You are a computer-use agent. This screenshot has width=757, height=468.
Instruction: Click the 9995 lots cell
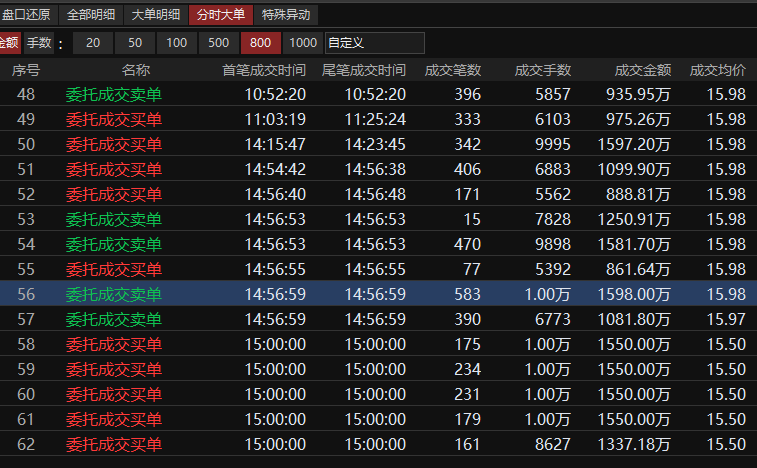pyautogui.click(x=553, y=144)
